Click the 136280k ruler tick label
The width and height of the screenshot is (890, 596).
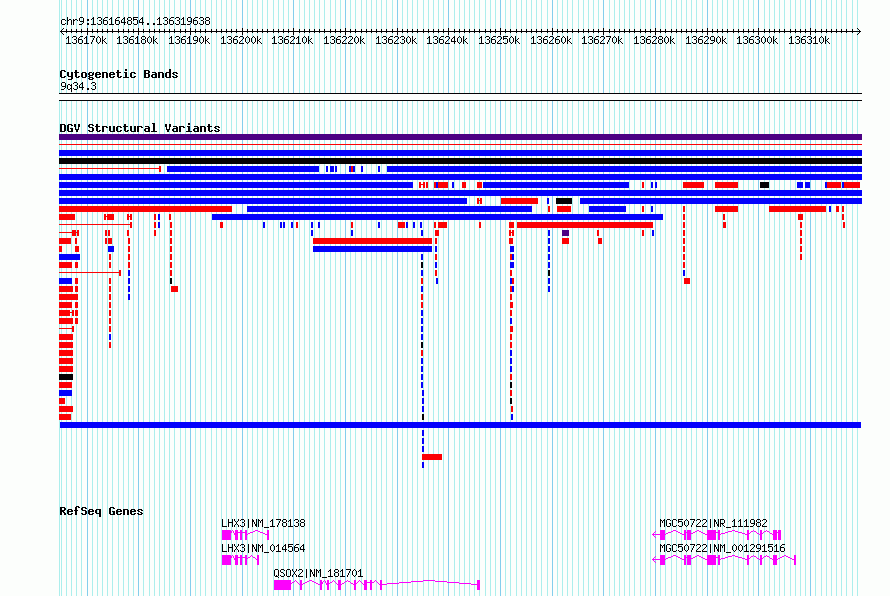(654, 40)
